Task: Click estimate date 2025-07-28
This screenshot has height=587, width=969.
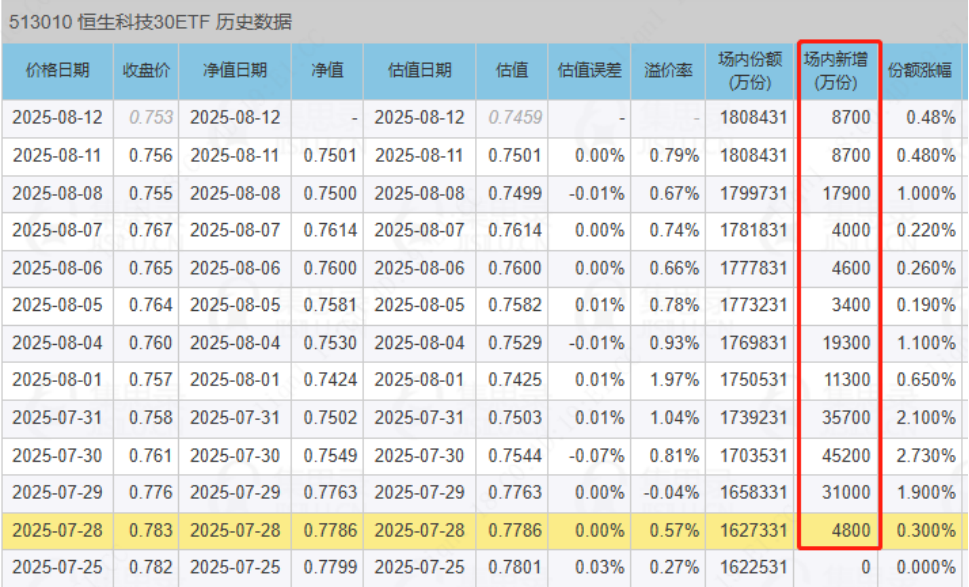Action: click(420, 531)
